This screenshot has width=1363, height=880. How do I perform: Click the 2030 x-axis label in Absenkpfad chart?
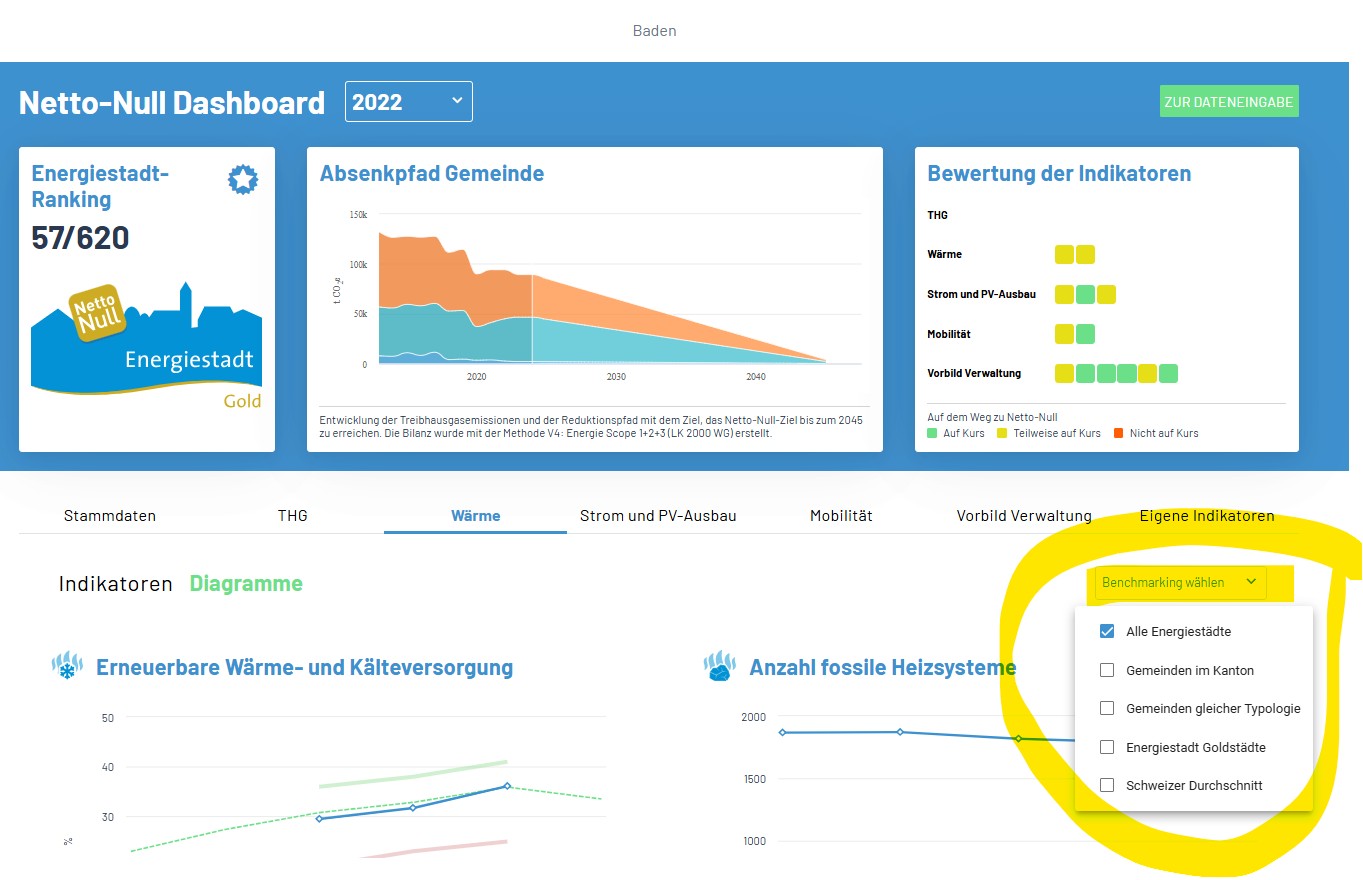(x=616, y=377)
